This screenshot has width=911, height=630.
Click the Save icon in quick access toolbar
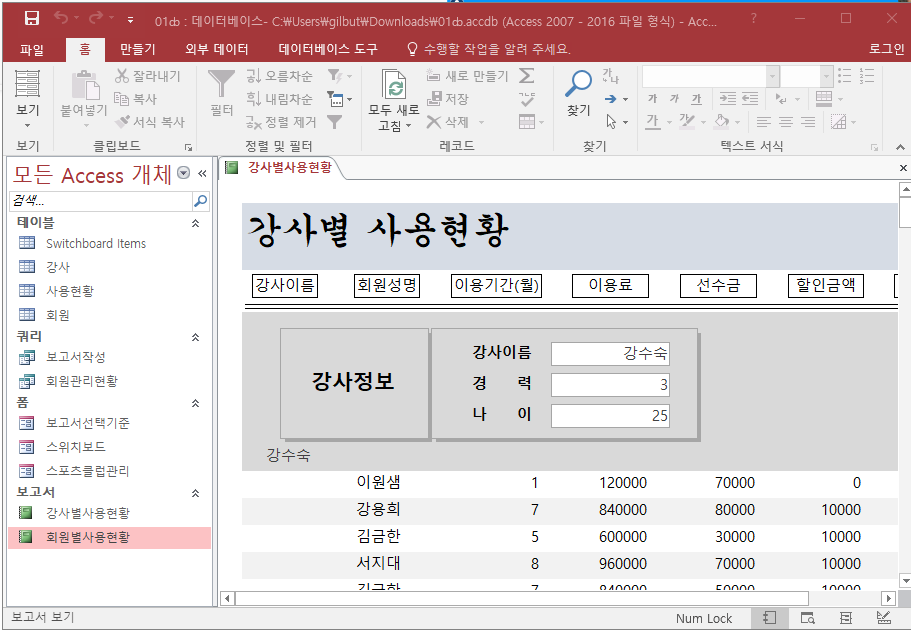coord(32,19)
